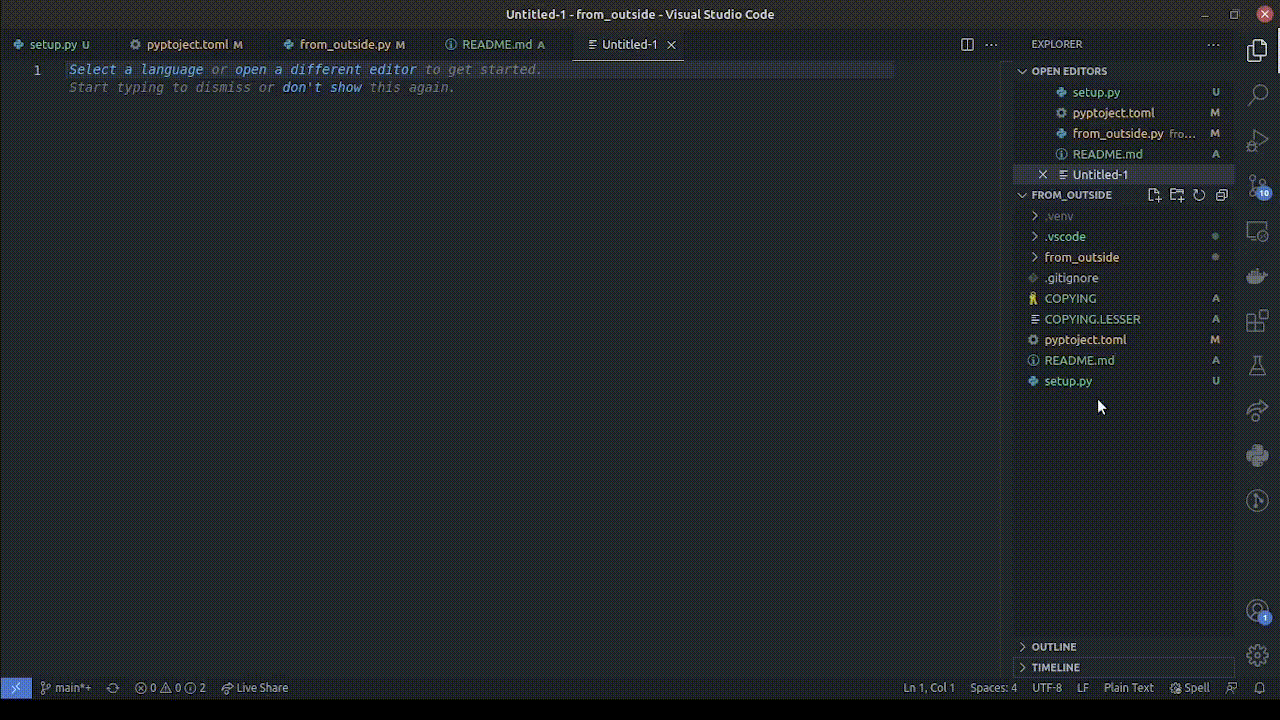Split the editor to the right
This screenshot has height=720, width=1280.
point(967,44)
